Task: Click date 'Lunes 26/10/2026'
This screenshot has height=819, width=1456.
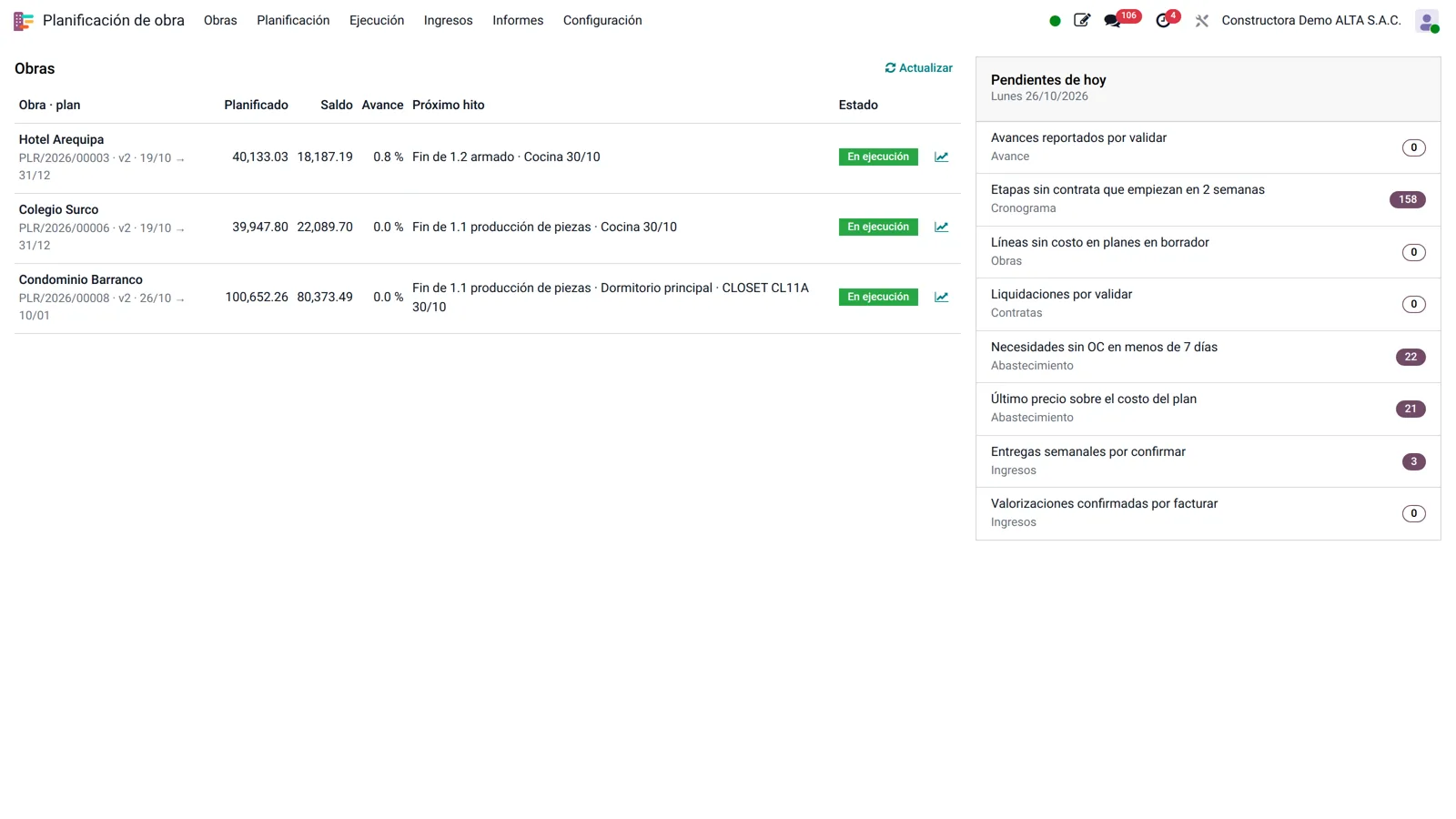Action: point(1039,96)
